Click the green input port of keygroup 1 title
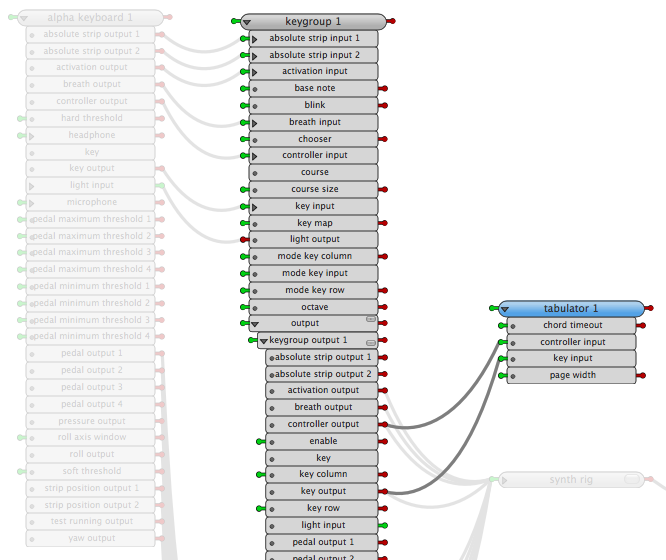This screenshot has height=560, width=666. (236, 21)
